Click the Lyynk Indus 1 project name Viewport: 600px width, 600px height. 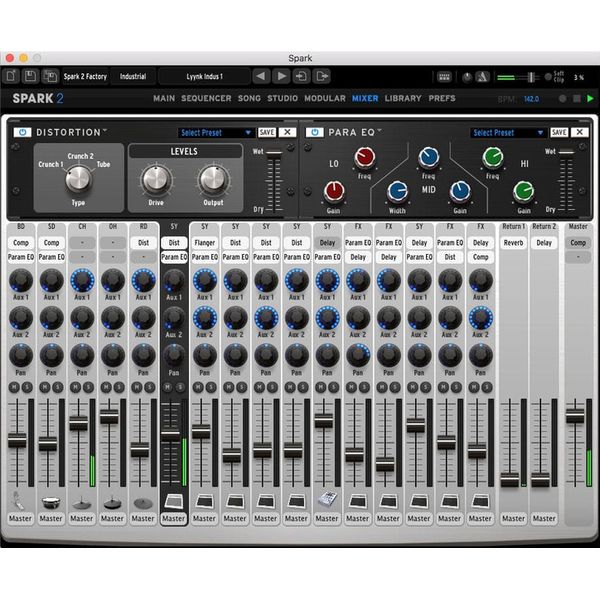204,77
